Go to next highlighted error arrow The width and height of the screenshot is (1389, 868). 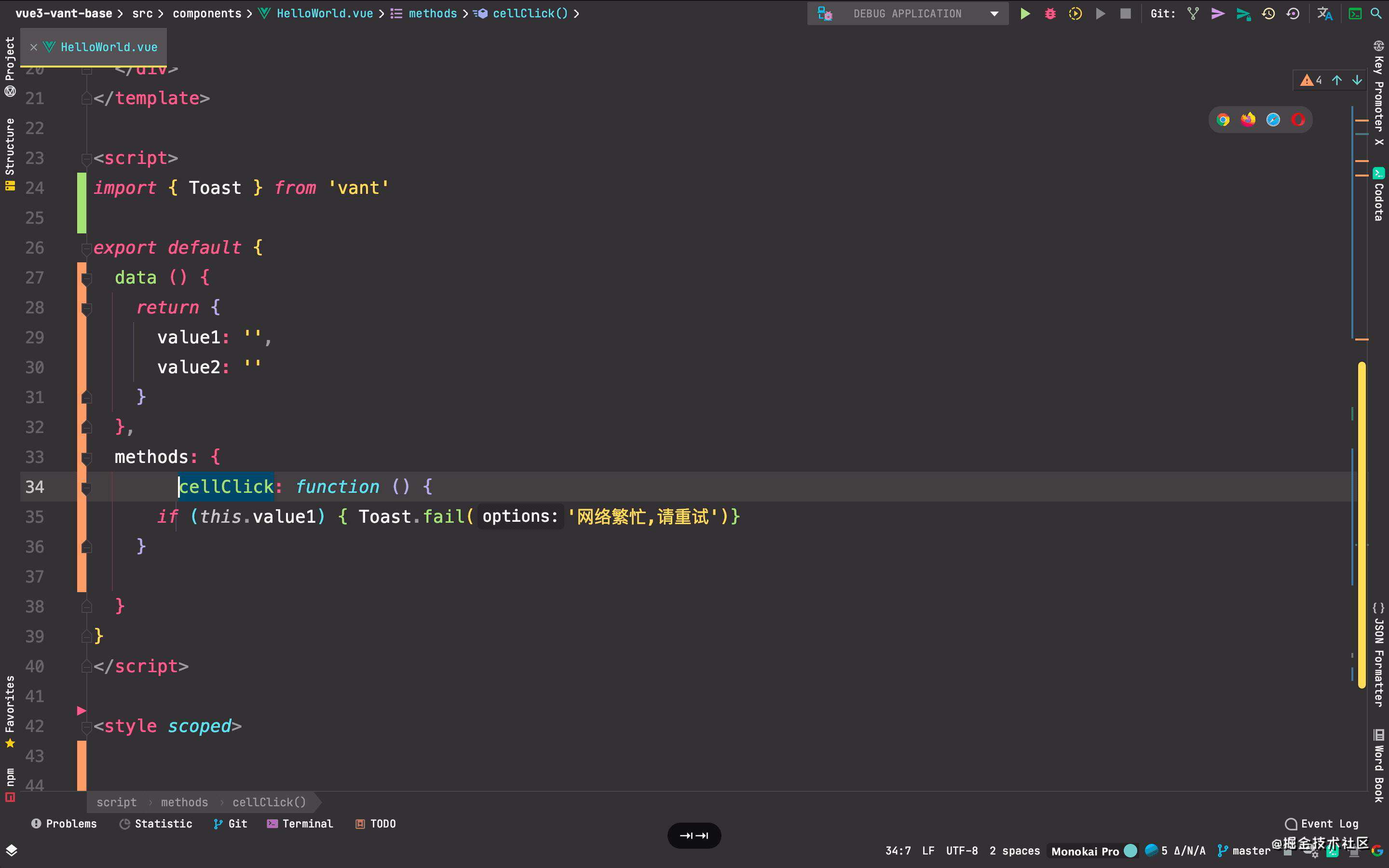[1357, 81]
